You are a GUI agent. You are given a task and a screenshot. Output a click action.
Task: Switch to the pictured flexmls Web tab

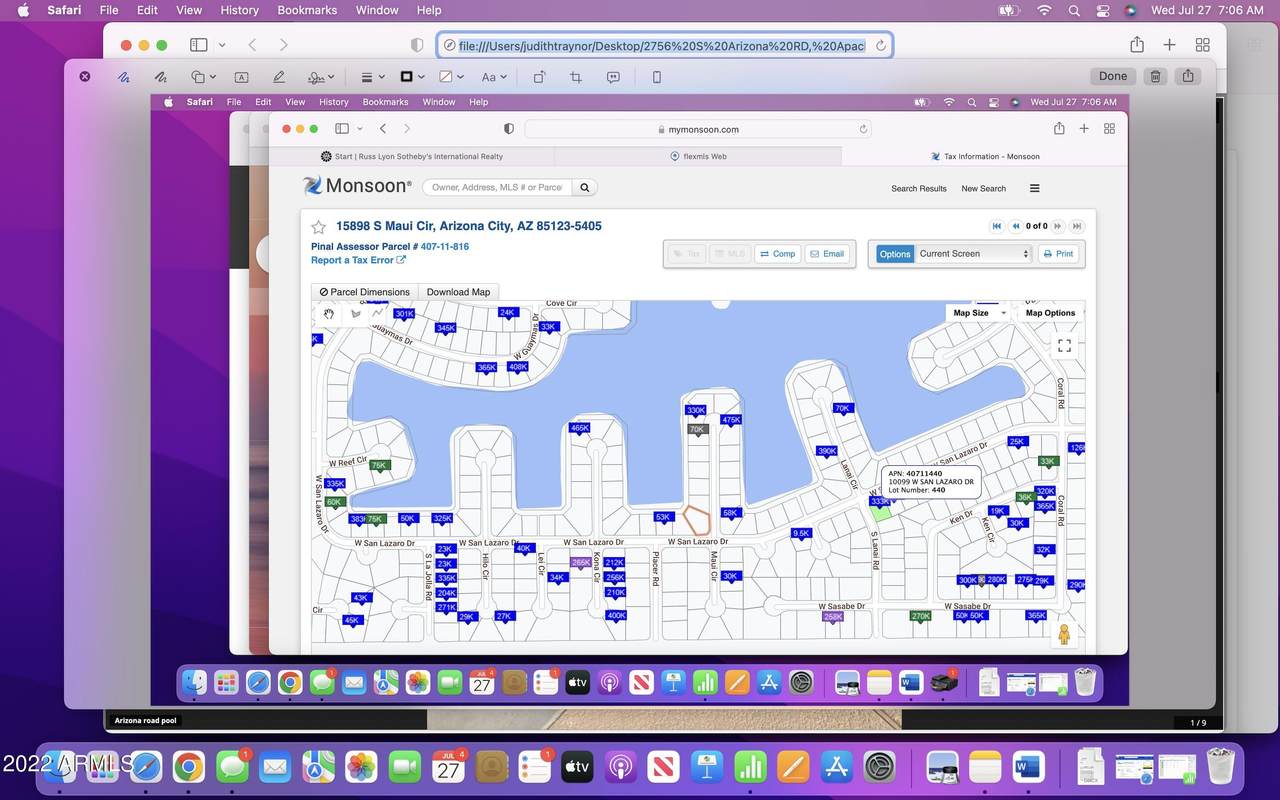click(x=698, y=156)
